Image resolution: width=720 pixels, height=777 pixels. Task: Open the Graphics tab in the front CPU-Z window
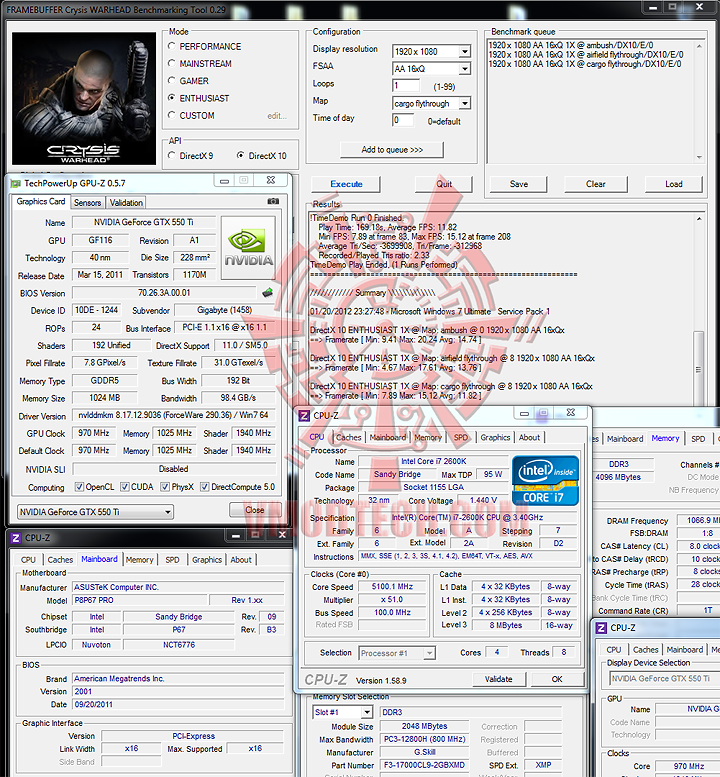pos(495,438)
